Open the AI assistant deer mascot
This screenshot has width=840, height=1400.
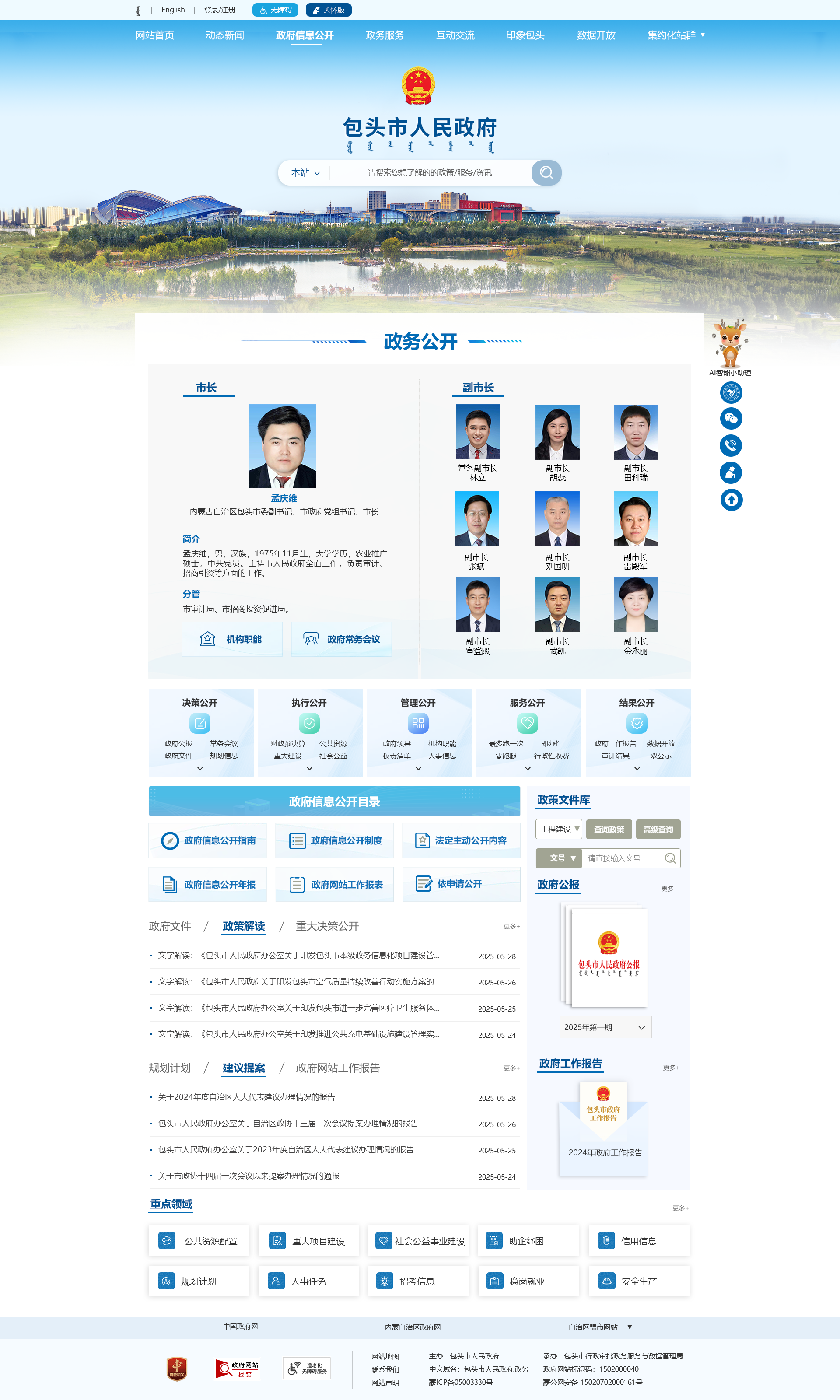tap(730, 343)
